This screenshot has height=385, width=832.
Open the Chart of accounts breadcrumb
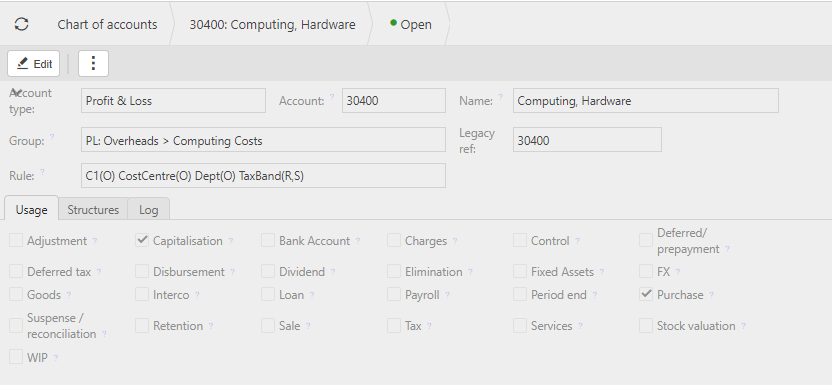[x=107, y=24]
